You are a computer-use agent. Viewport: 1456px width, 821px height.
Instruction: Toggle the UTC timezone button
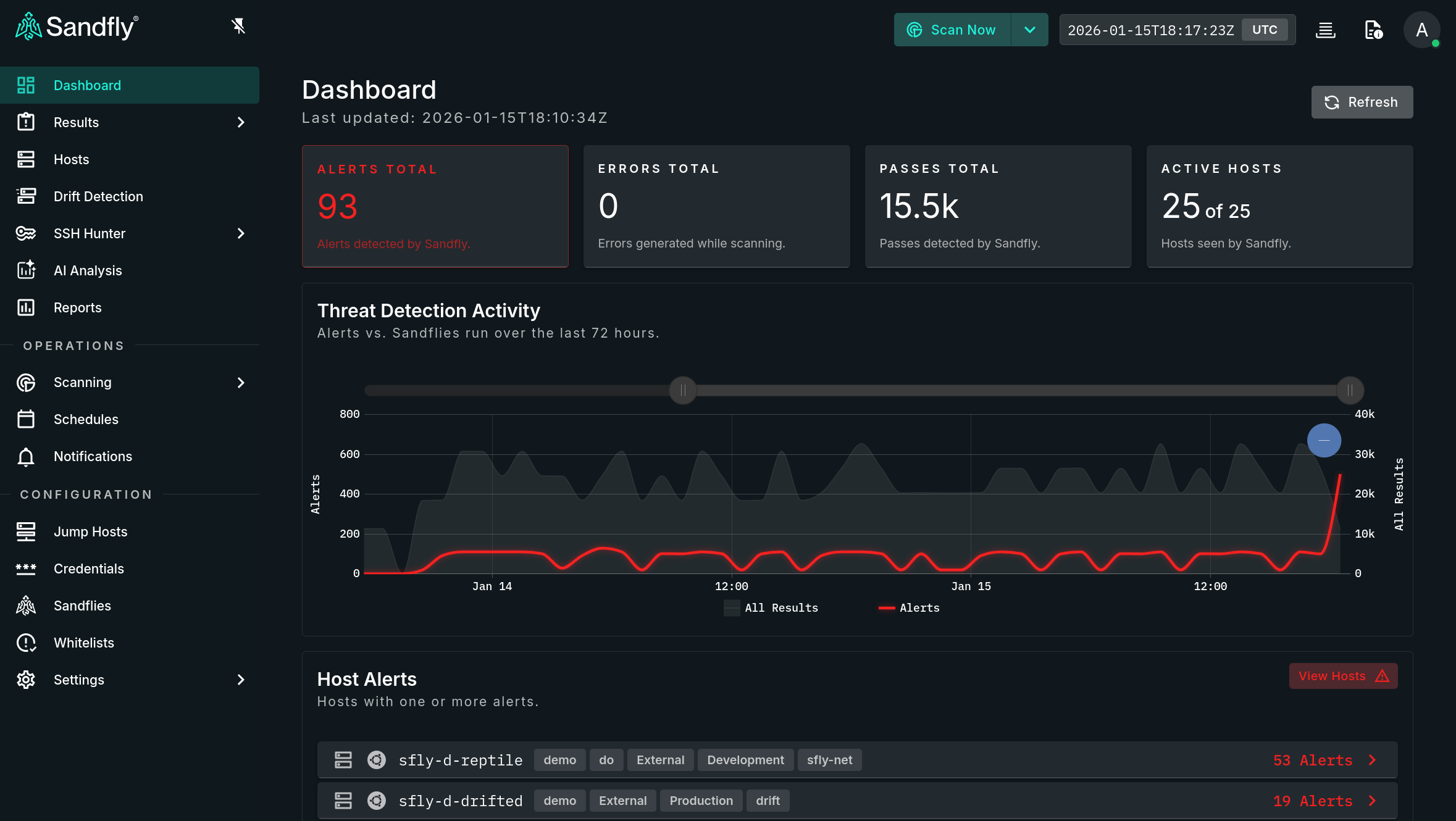point(1265,29)
